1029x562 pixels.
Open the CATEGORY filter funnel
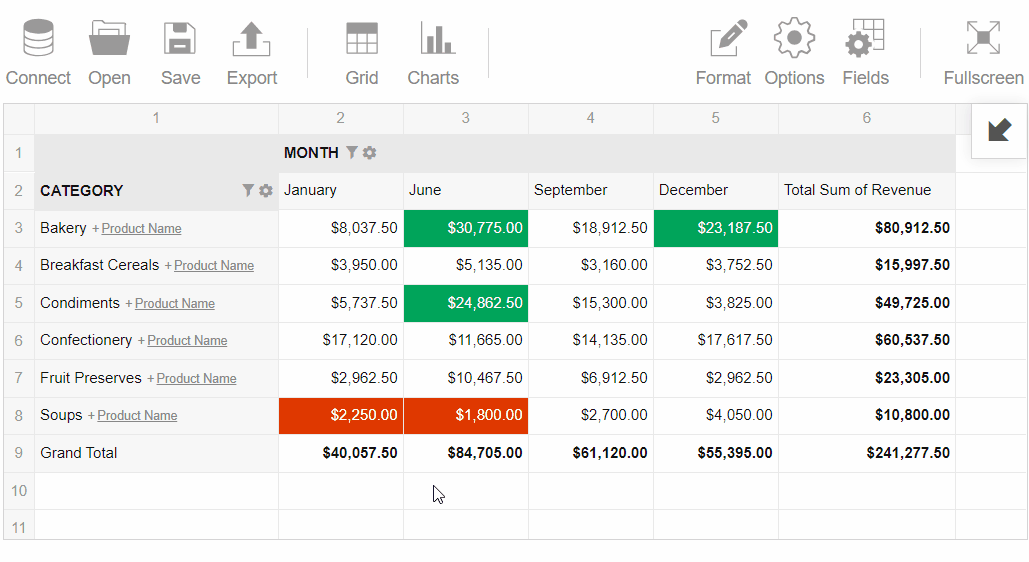[x=248, y=190]
